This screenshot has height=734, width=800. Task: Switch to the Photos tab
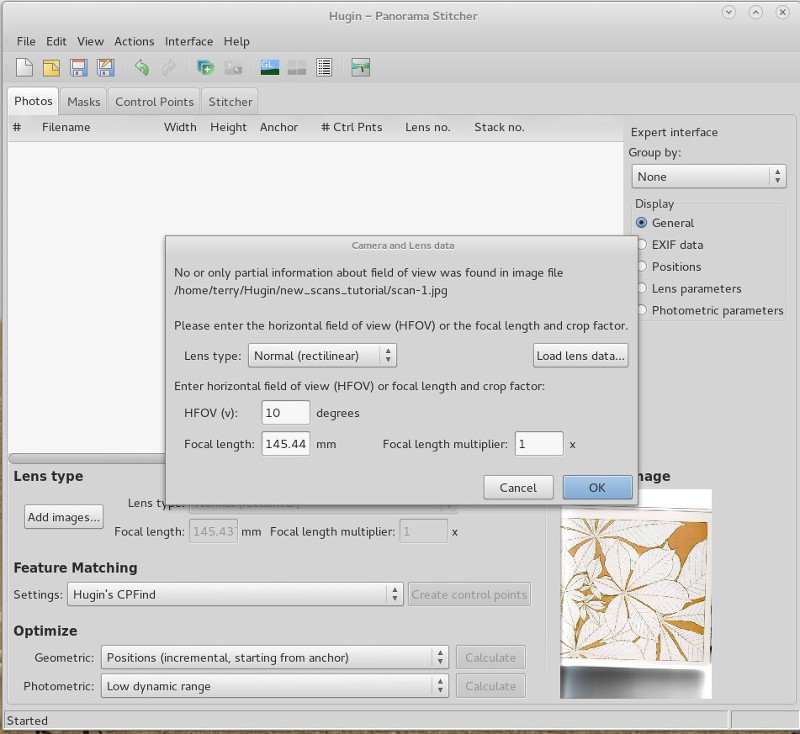tap(33, 101)
